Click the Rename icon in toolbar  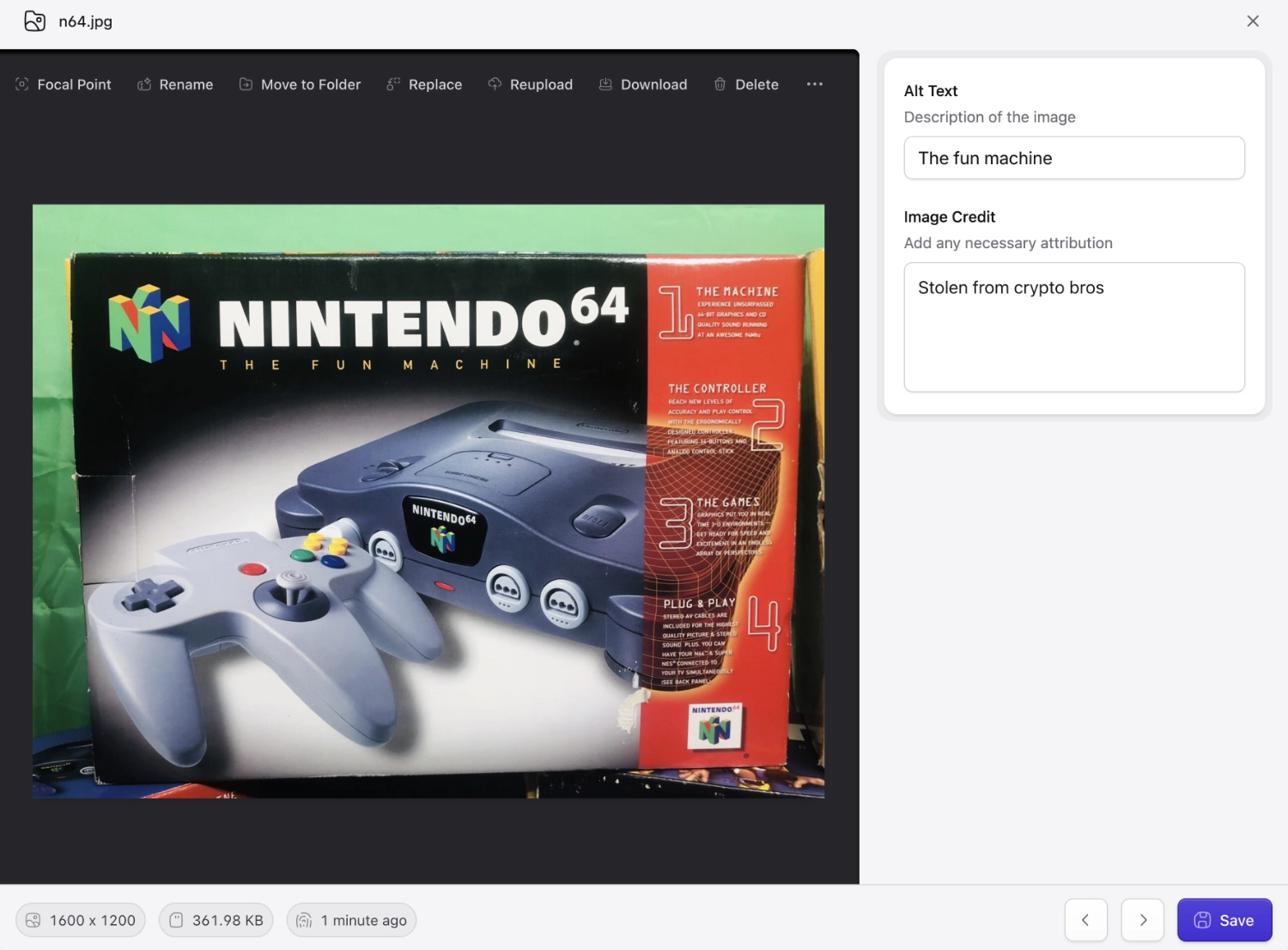[x=144, y=84]
